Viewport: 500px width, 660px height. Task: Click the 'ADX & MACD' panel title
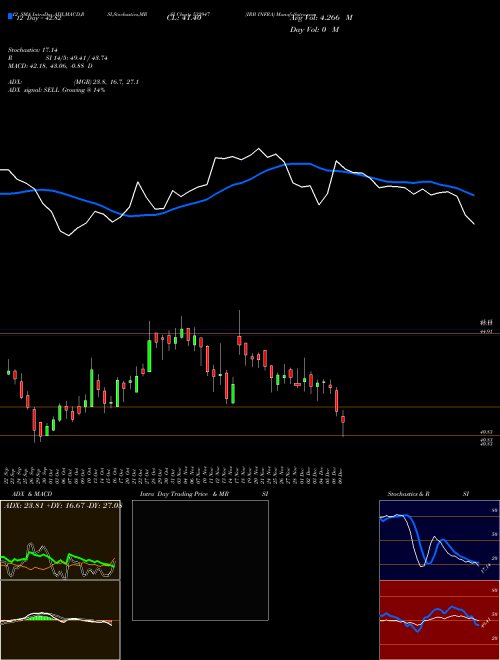click(32, 494)
